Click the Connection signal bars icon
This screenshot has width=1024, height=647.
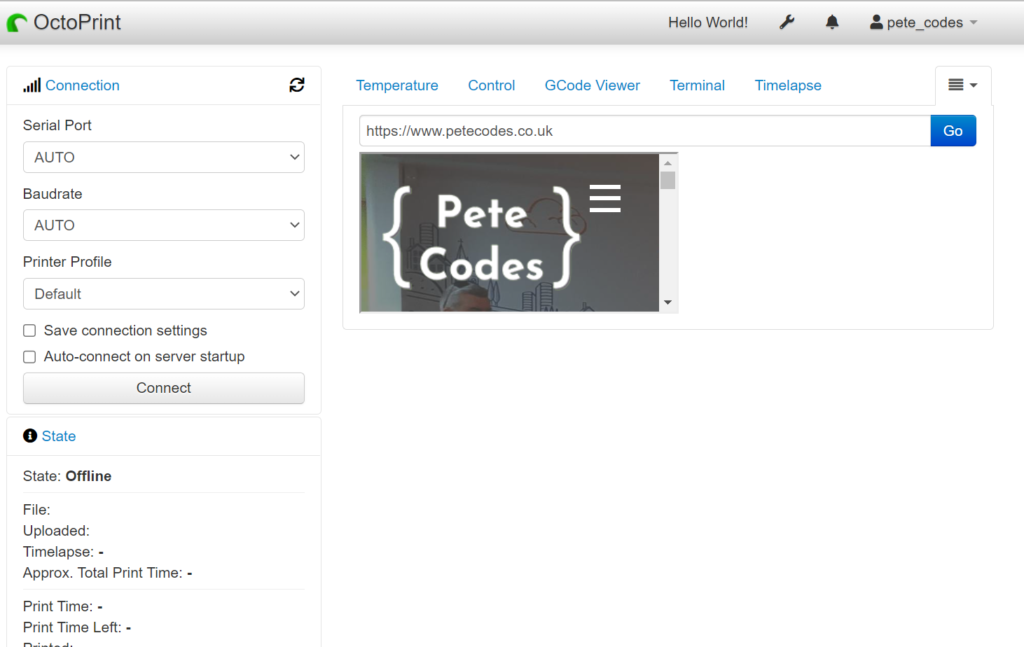[31, 86]
